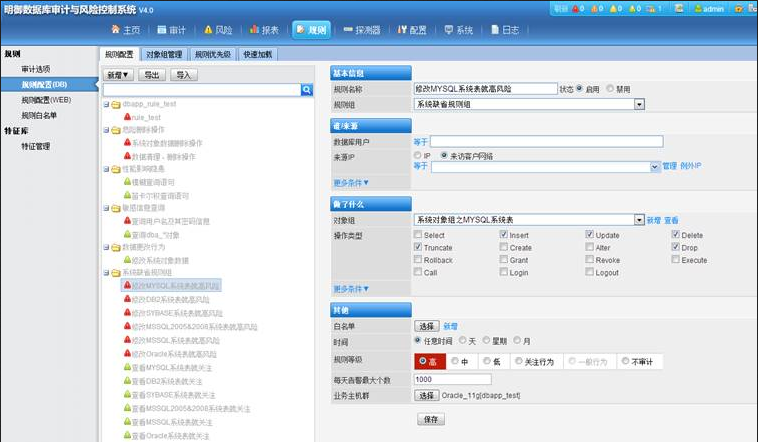Click red warning icon of 修改MSSQL系统表就高风险
Viewport: 758px width, 442px height.
[x=127, y=340]
